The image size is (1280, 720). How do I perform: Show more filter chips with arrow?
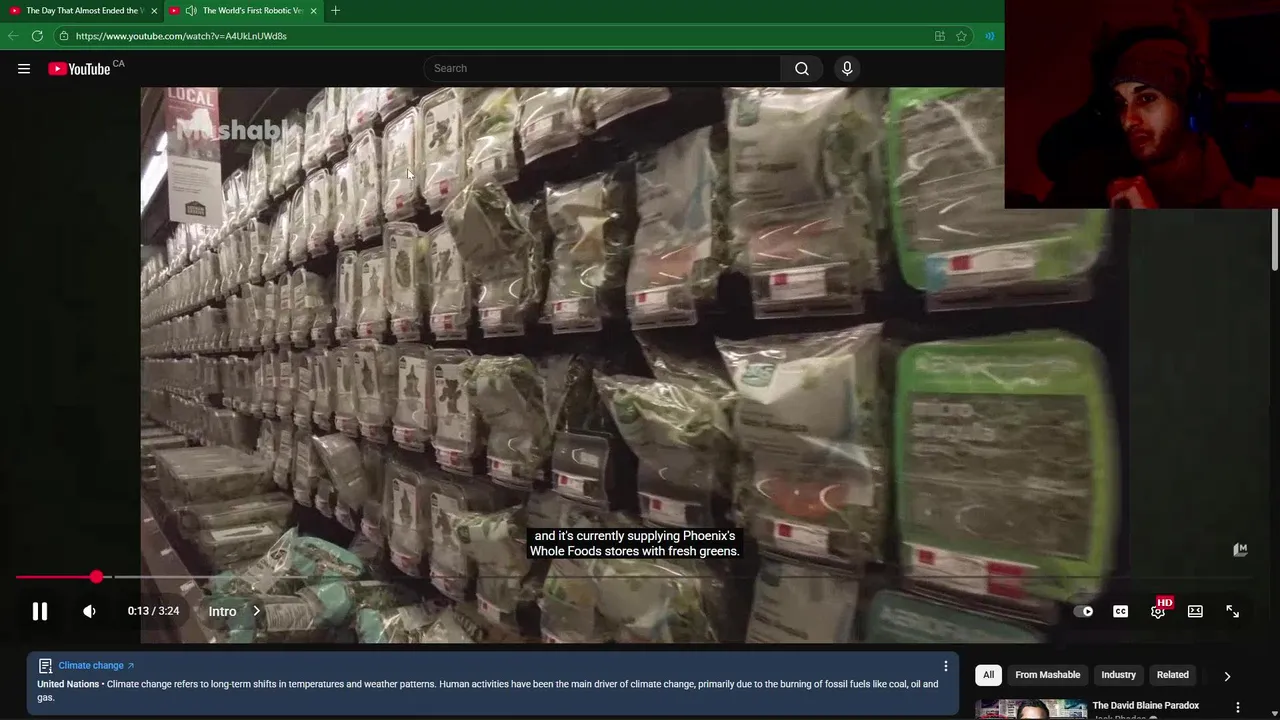click(1227, 676)
